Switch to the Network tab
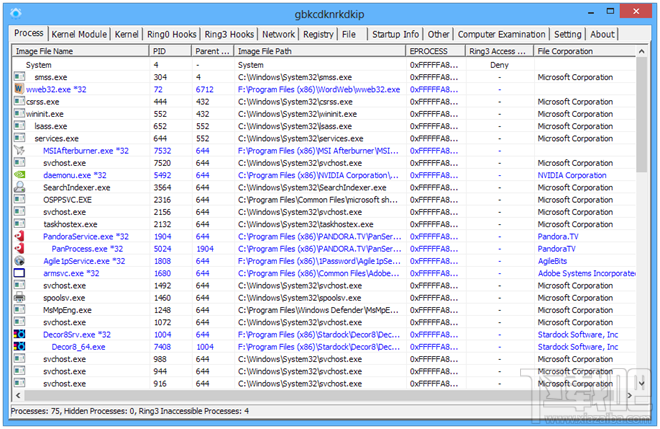This screenshot has height=429, width=660. pyautogui.click(x=278, y=34)
